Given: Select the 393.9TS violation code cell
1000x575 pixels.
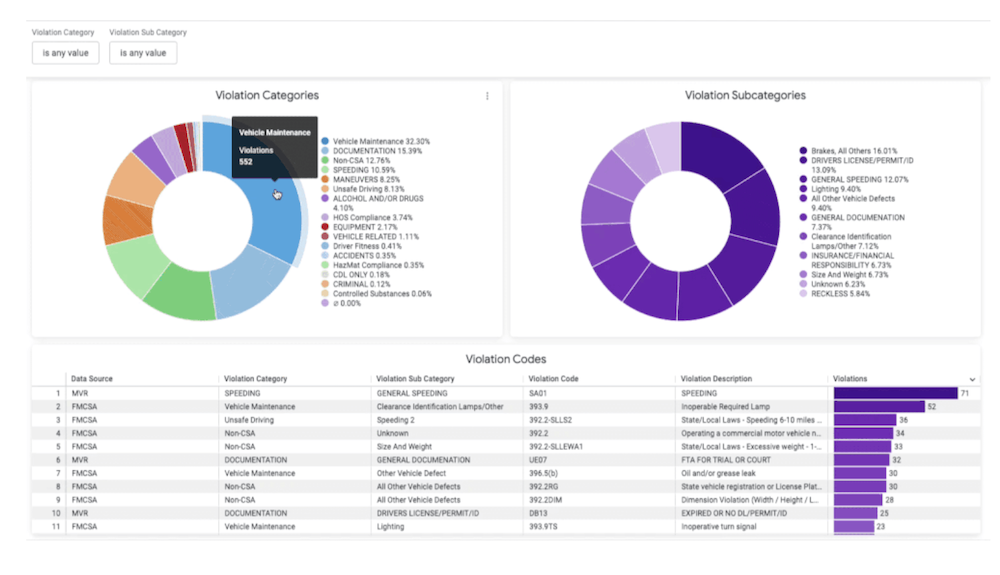Looking at the screenshot, I should point(598,527).
